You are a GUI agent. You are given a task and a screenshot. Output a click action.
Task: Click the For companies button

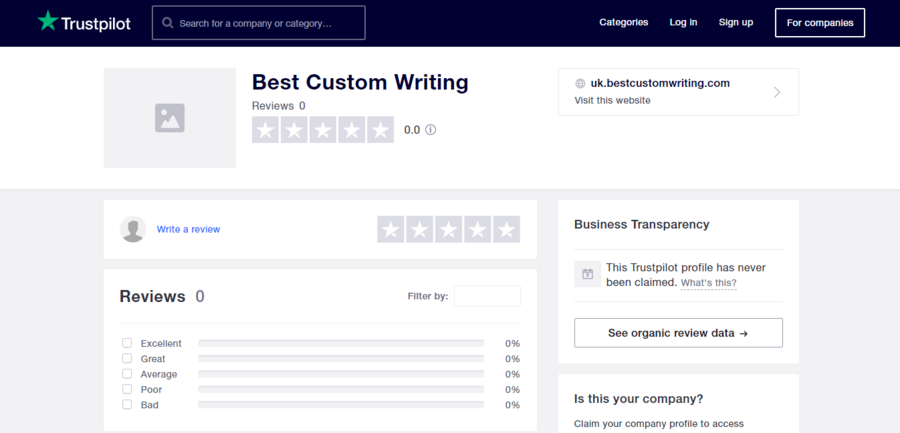click(820, 23)
